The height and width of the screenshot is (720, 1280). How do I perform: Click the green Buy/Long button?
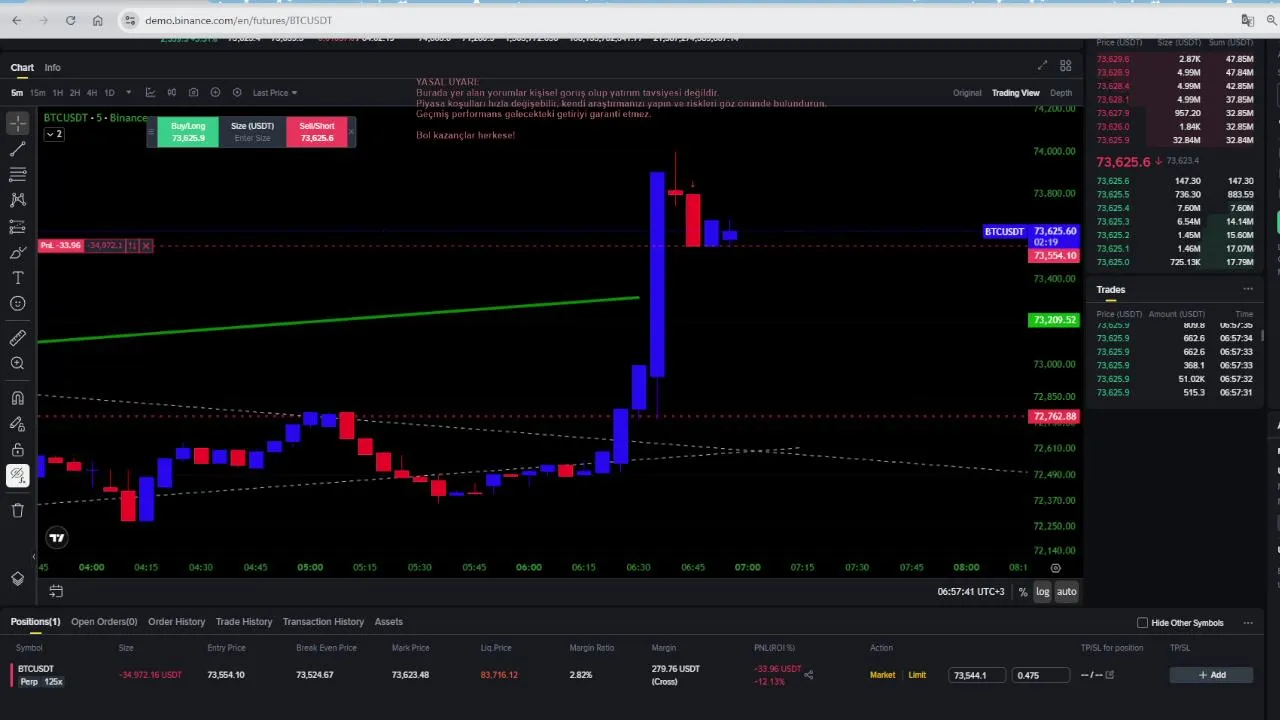pyautogui.click(x=188, y=132)
